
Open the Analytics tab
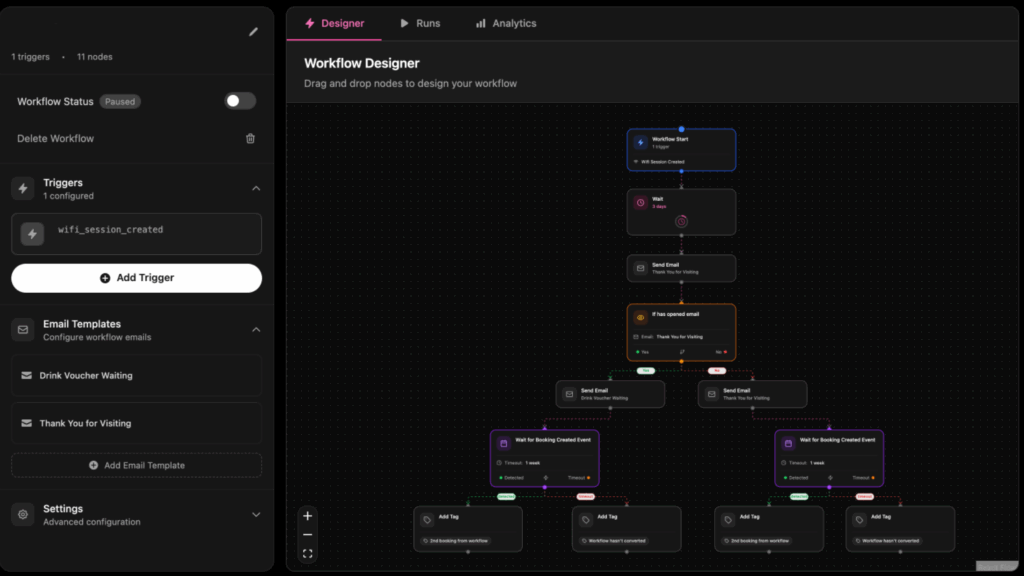coord(506,24)
